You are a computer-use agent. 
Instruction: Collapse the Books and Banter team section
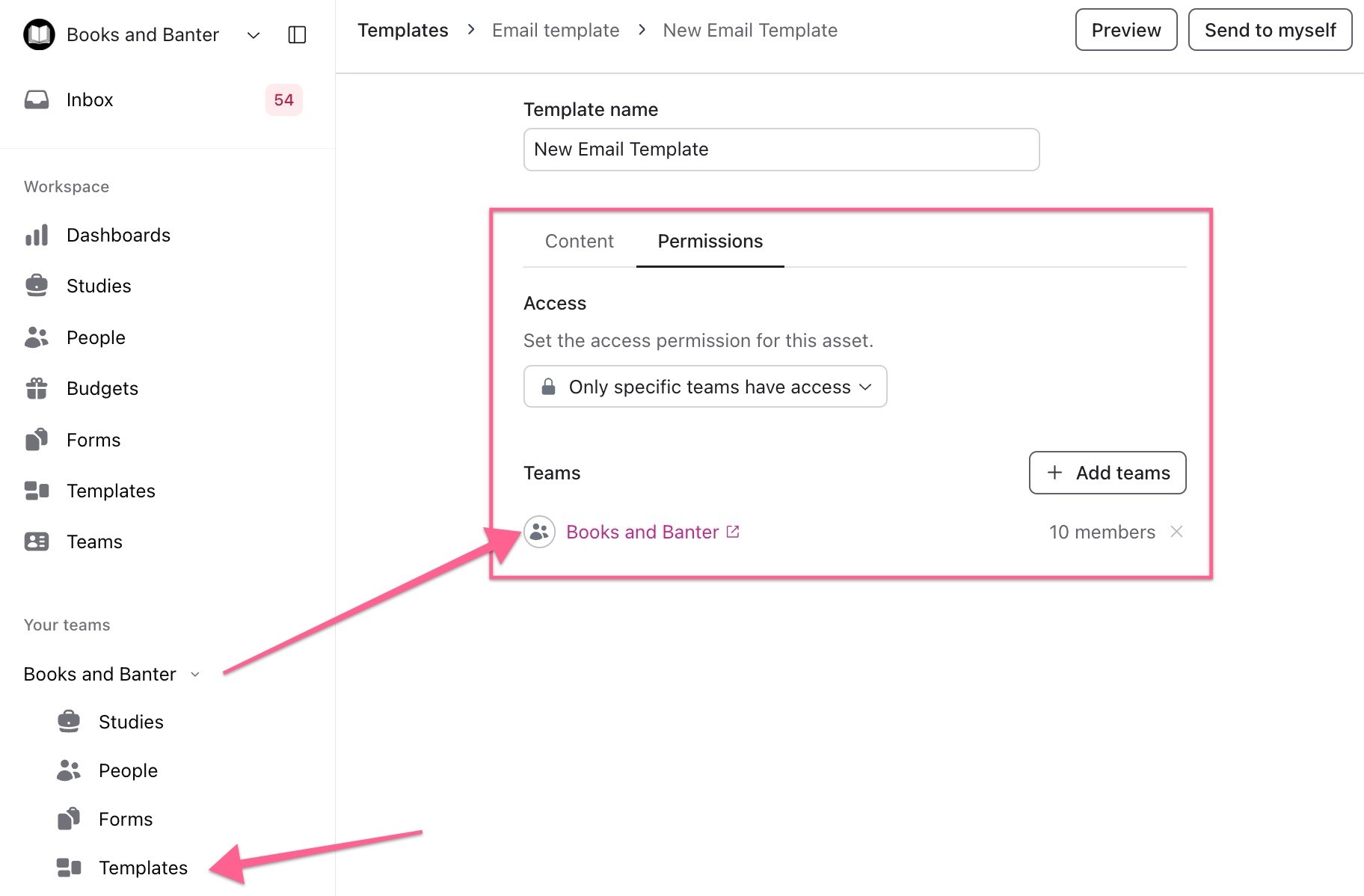coord(195,674)
